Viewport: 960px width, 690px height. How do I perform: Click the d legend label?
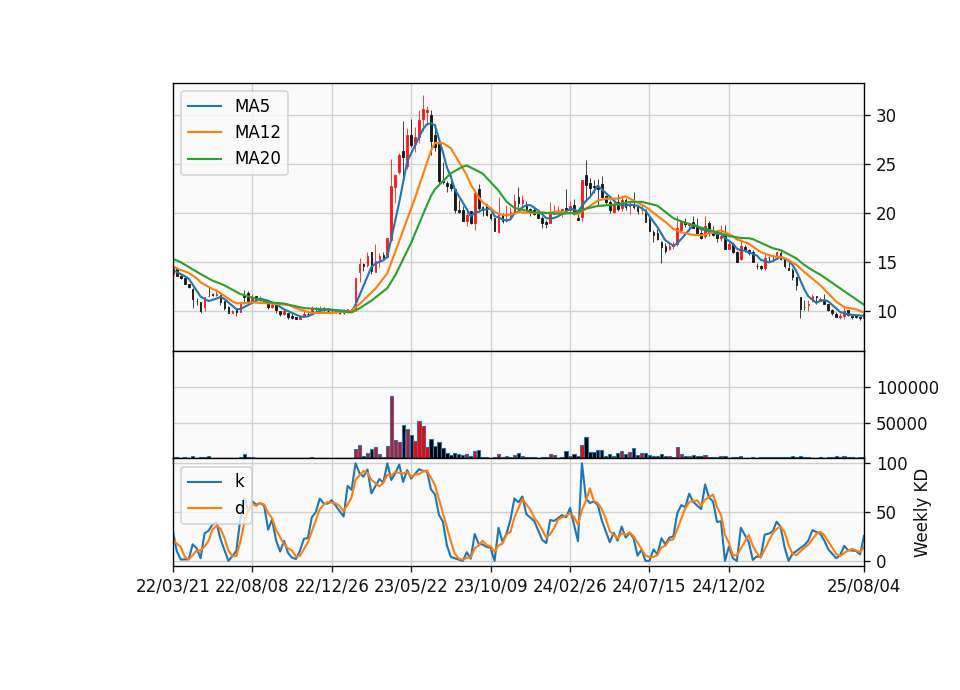[239, 508]
